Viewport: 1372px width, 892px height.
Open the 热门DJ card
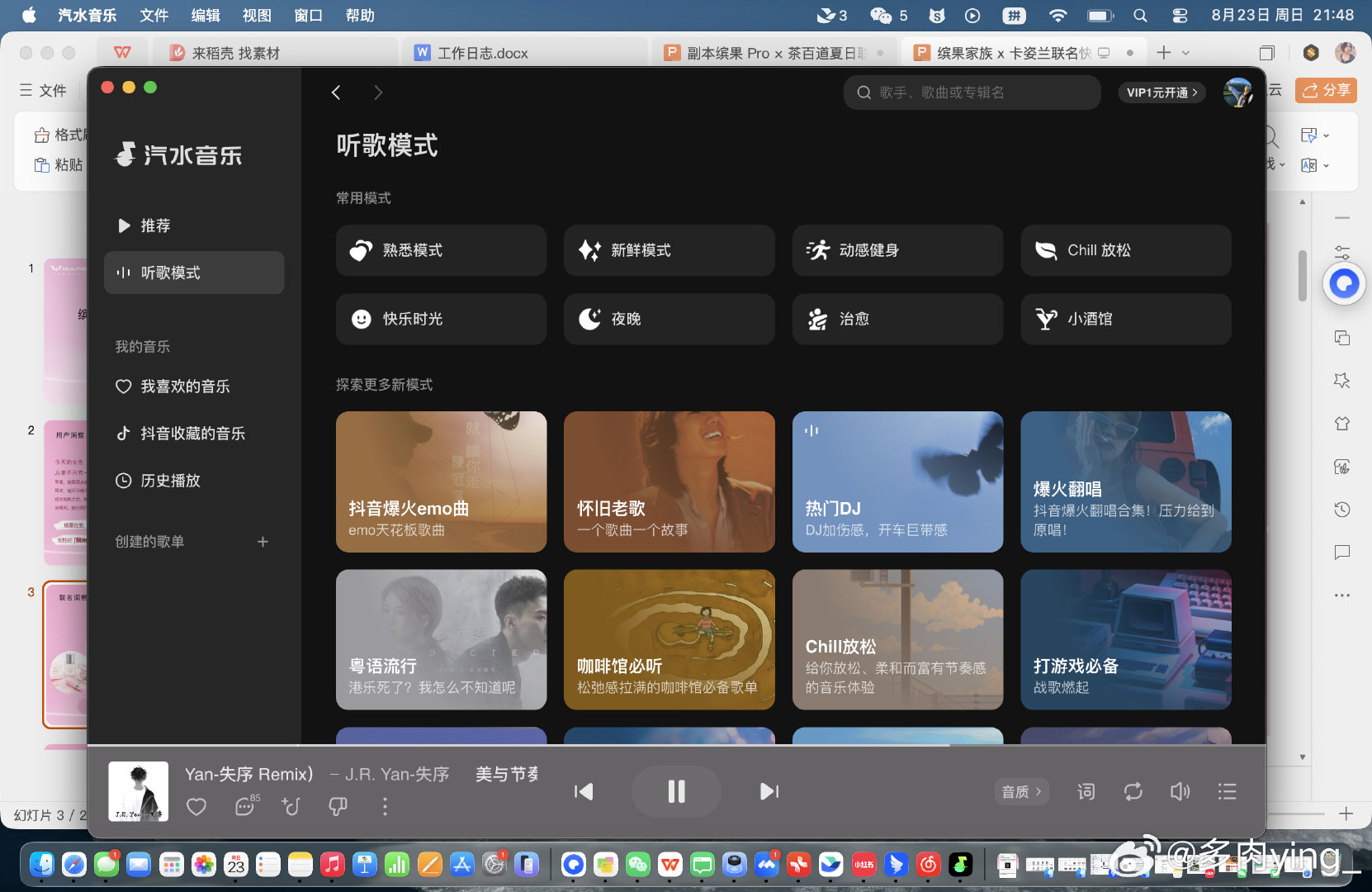pos(897,482)
